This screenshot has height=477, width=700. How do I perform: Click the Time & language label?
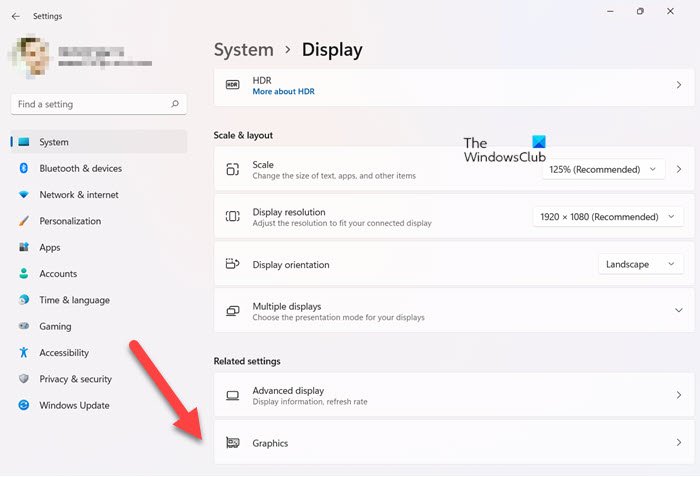point(75,300)
